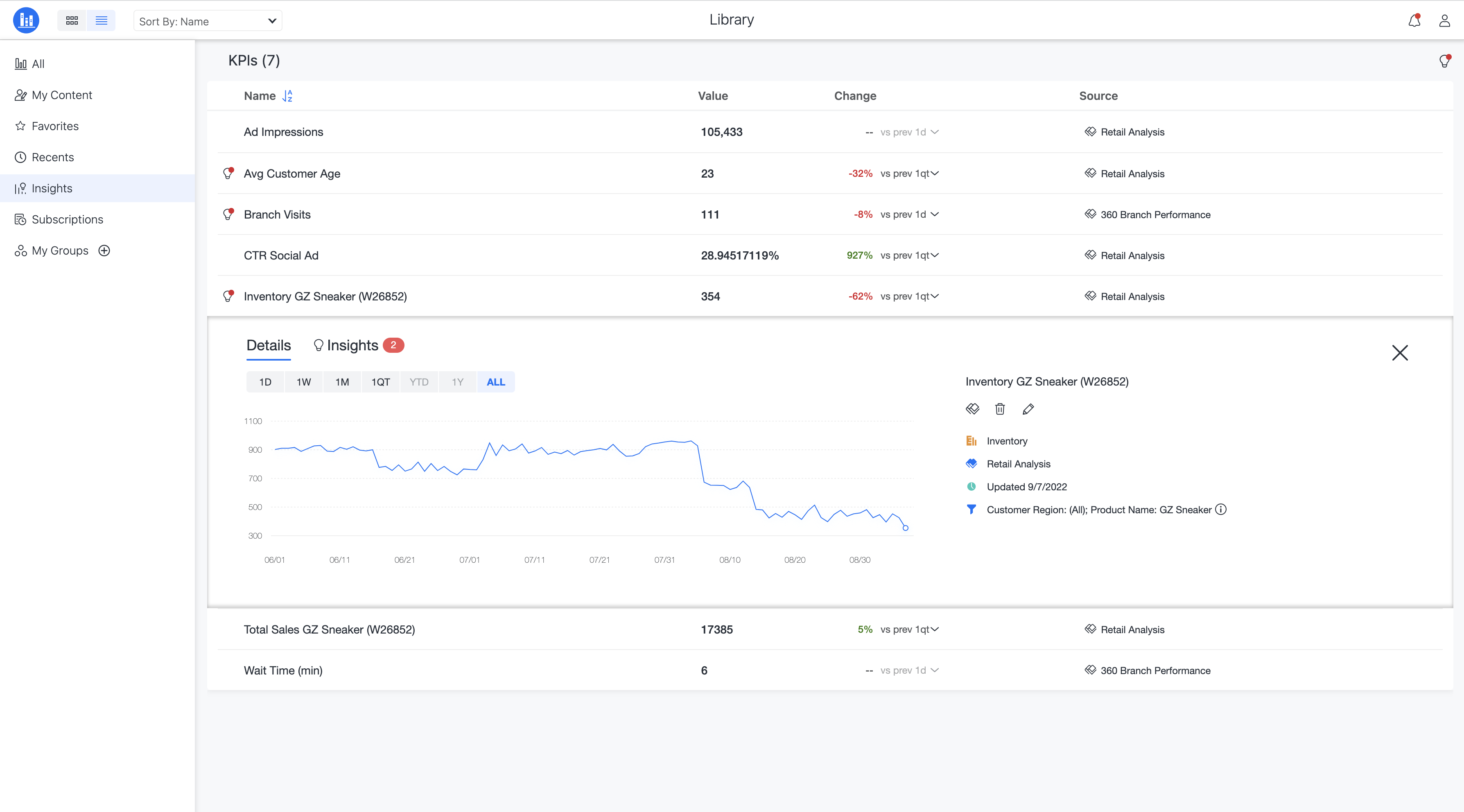The height and width of the screenshot is (812, 1464).
Task: Open the Sort By Name dropdown
Action: [208, 21]
